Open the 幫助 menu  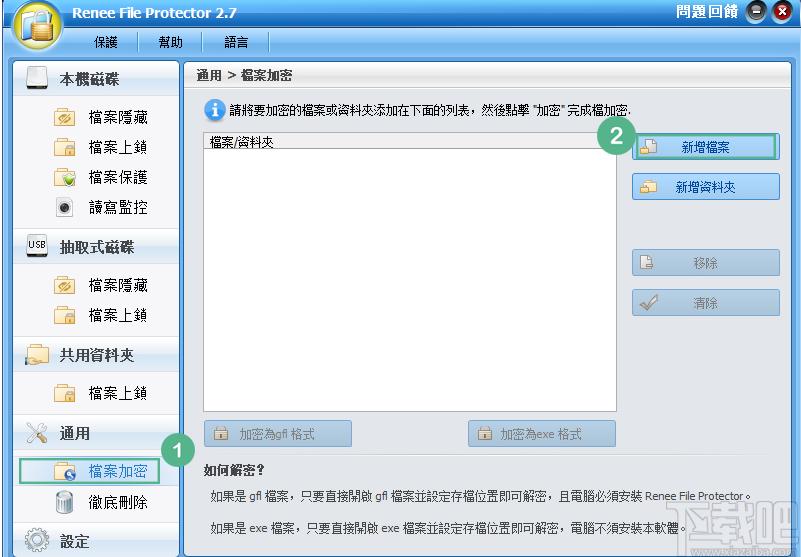tap(170, 42)
